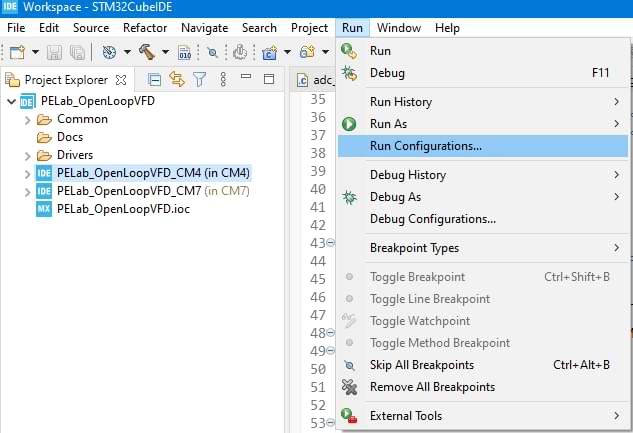The height and width of the screenshot is (433, 633).
Task: Collapse the PELab_OpenLoopVFD root project
Action: [x=12, y=101]
